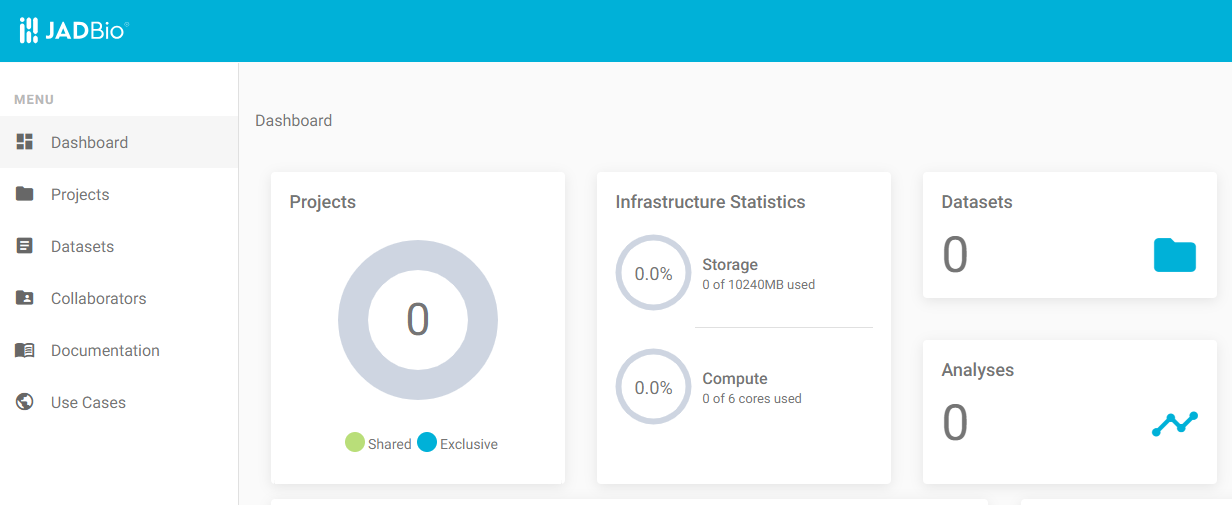Click the Use Cases globe icon
The width and height of the screenshot is (1232, 505).
[25, 402]
